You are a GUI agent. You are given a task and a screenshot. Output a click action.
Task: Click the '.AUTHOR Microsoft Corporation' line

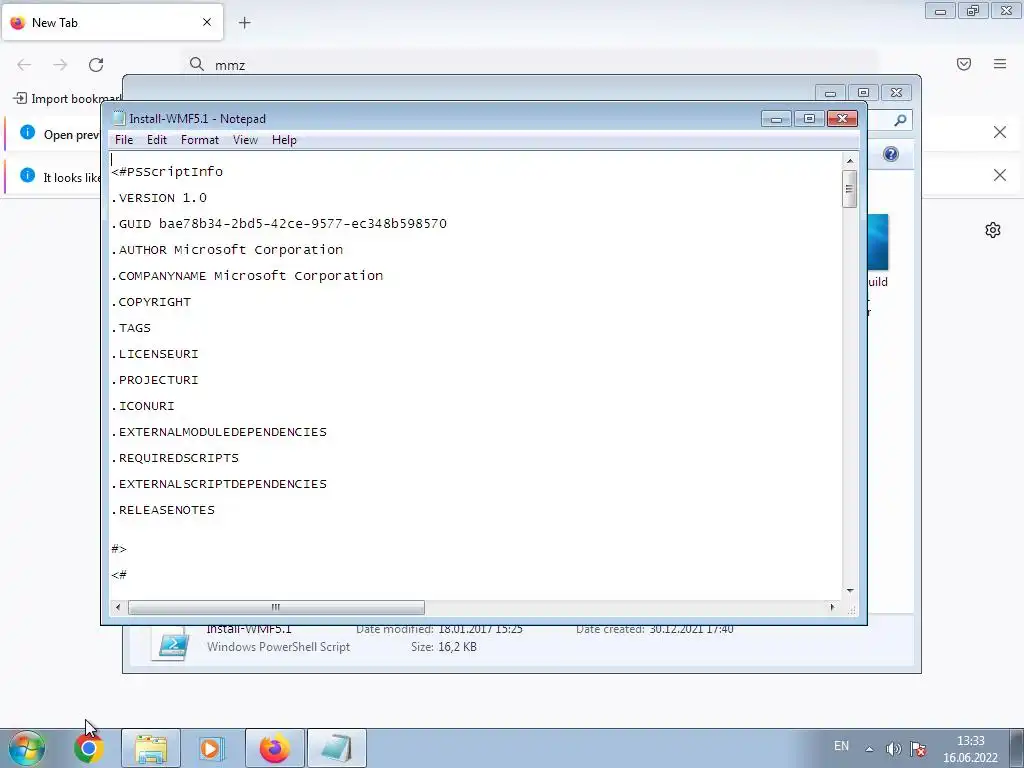pyautogui.click(x=227, y=250)
